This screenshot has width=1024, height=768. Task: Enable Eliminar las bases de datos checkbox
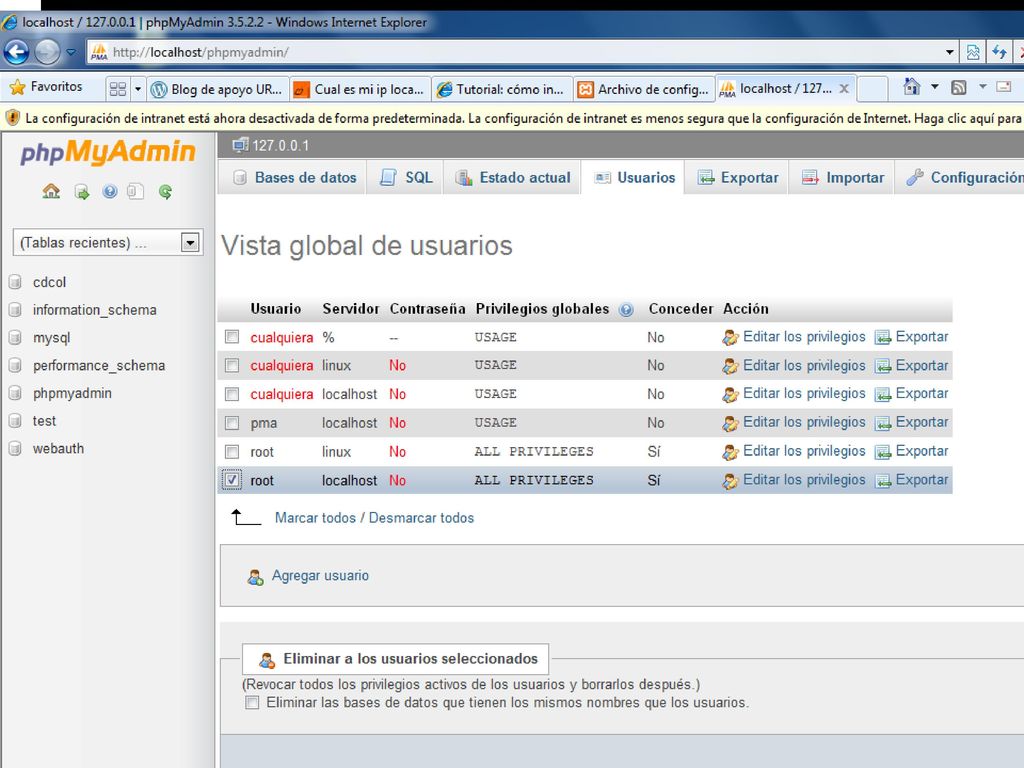(x=252, y=703)
